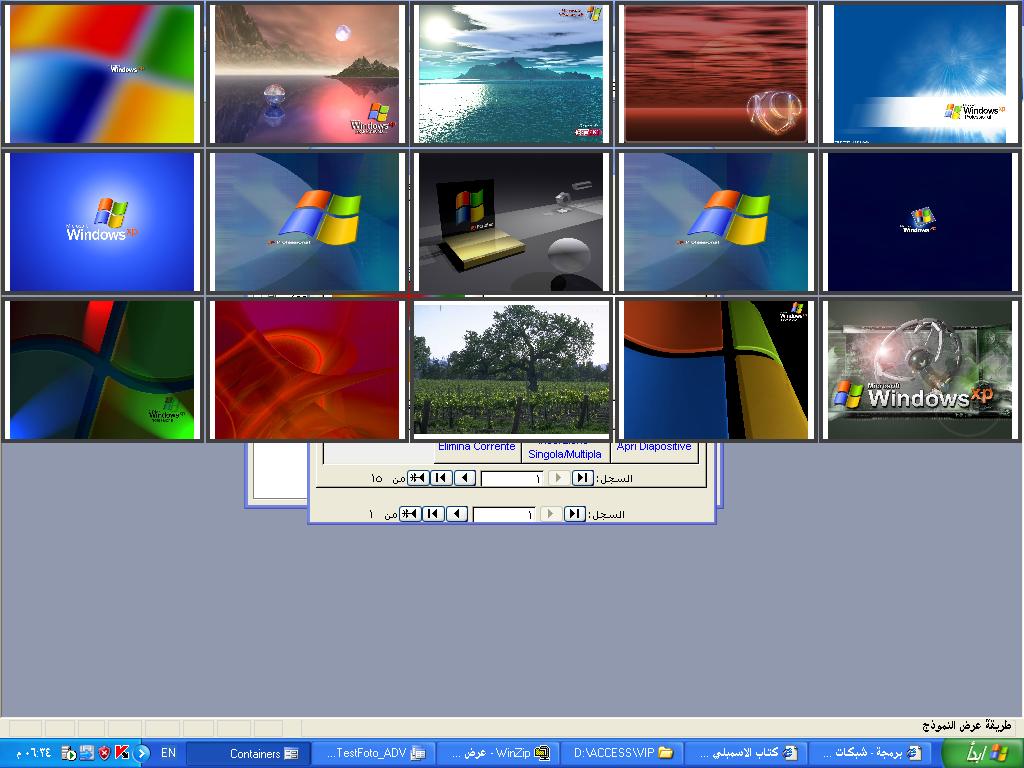Viewport: 1024px width, 768px height.
Task: Go to first record in the 1-record navigator
Action: pos(574,514)
